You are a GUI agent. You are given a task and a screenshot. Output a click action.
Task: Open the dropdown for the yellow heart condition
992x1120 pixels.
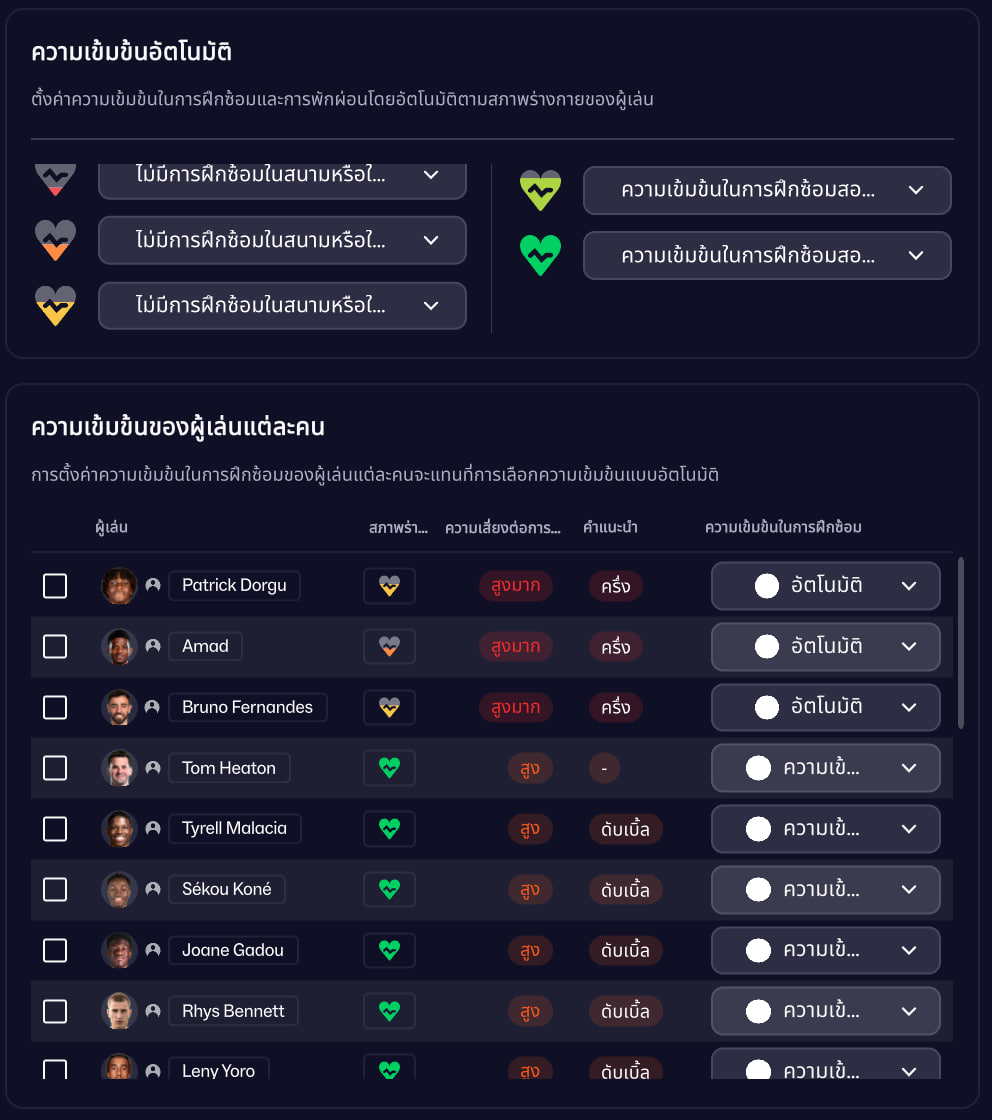282,306
